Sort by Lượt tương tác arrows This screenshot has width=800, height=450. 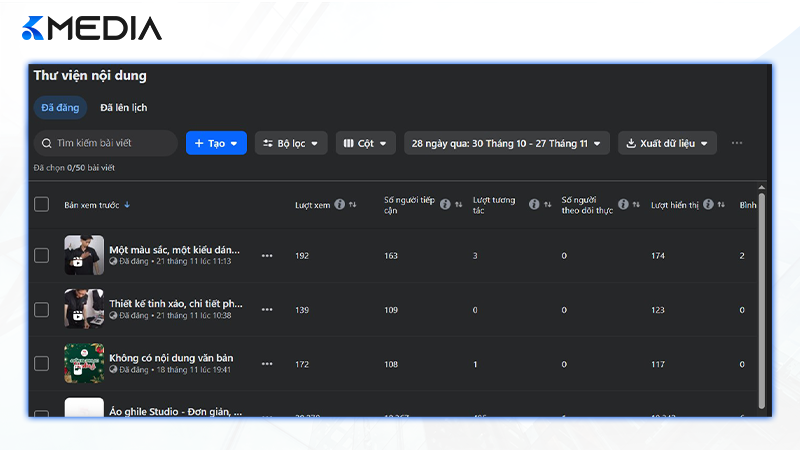547,205
